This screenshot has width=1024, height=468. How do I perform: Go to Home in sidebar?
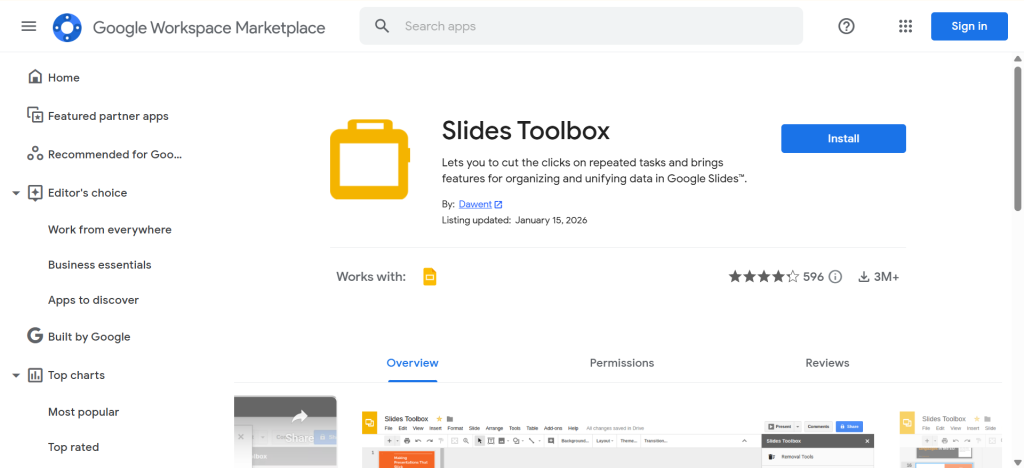[64, 78]
